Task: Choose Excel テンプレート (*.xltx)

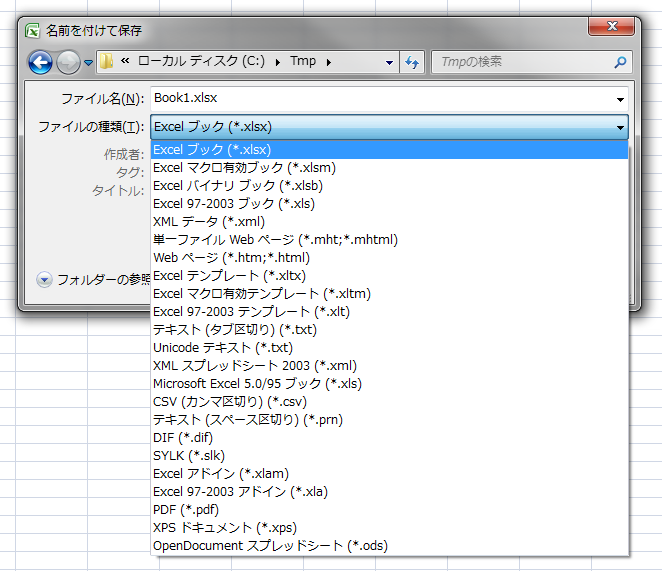Action: coord(389,276)
